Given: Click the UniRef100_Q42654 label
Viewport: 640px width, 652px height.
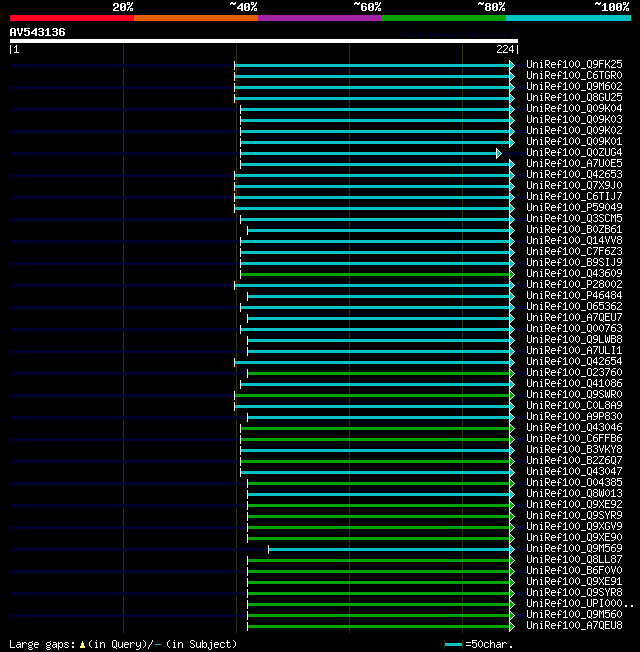Looking at the screenshot, I should [x=574, y=361].
